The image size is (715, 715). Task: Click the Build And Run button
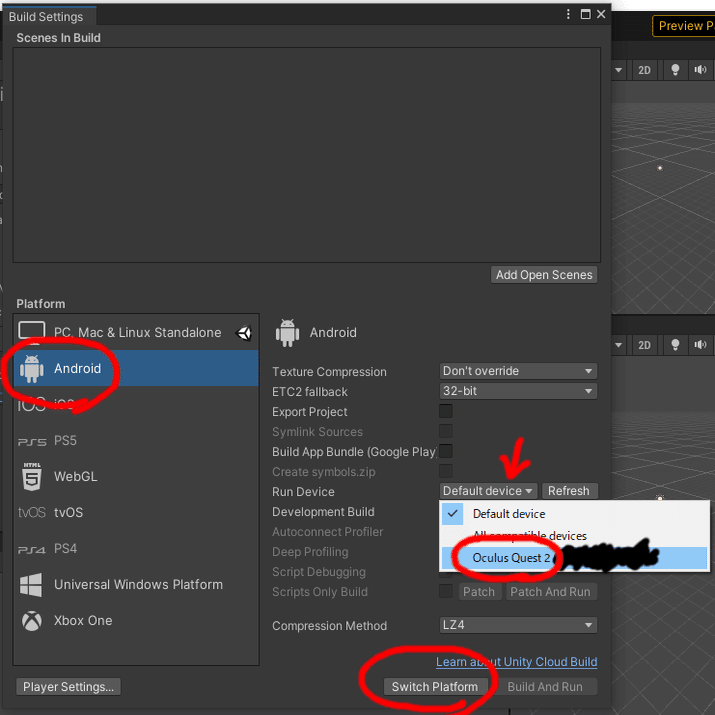pyautogui.click(x=545, y=687)
